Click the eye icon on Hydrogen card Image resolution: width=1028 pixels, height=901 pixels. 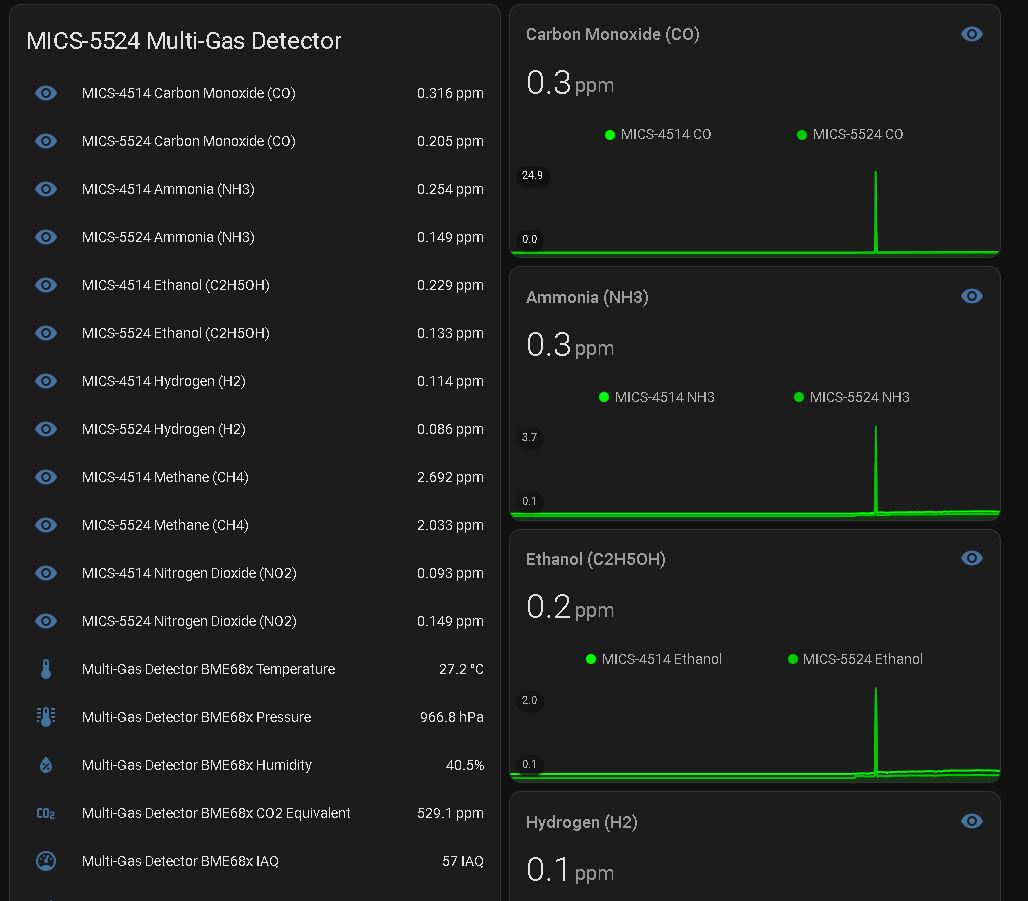click(x=971, y=821)
